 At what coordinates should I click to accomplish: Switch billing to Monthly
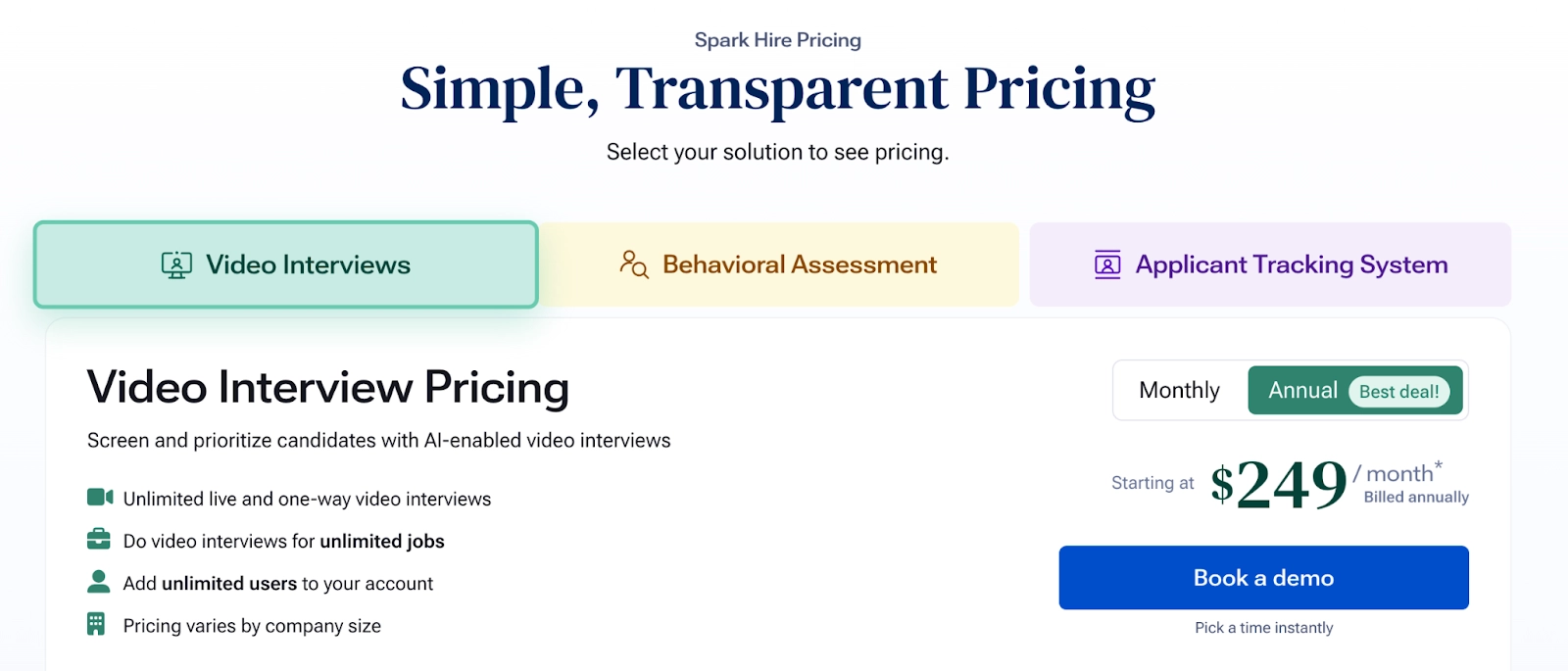(x=1179, y=390)
